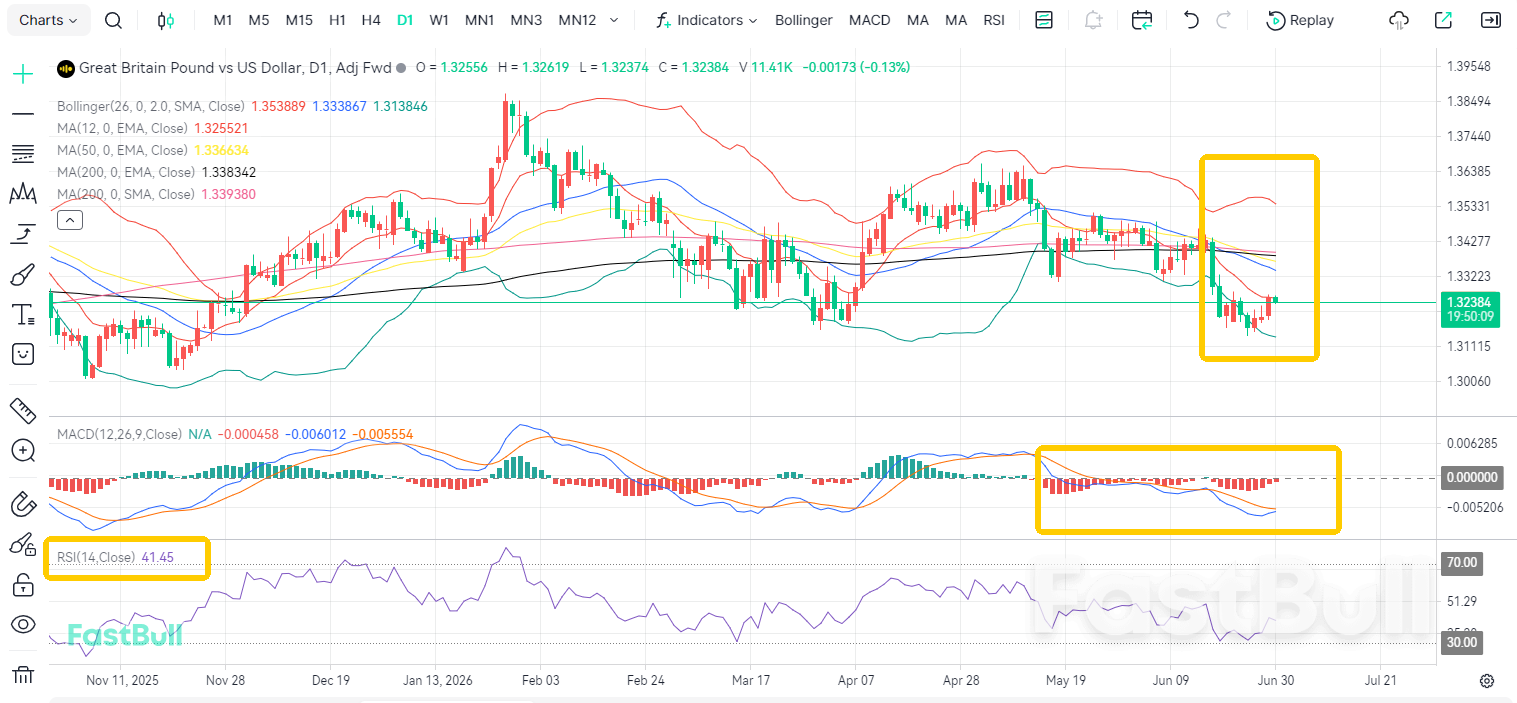The width and height of the screenshot is (1517, 703).
Task: Select the ruler measure tool
Action: click(23, 410)
